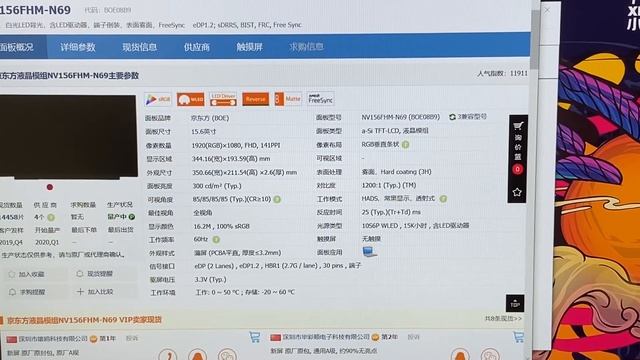Click the NV156FHM-N69 (BOE0889) model value
Image resolution: width=640 pixels, height=360 pixels.
(x=401, y=117)
